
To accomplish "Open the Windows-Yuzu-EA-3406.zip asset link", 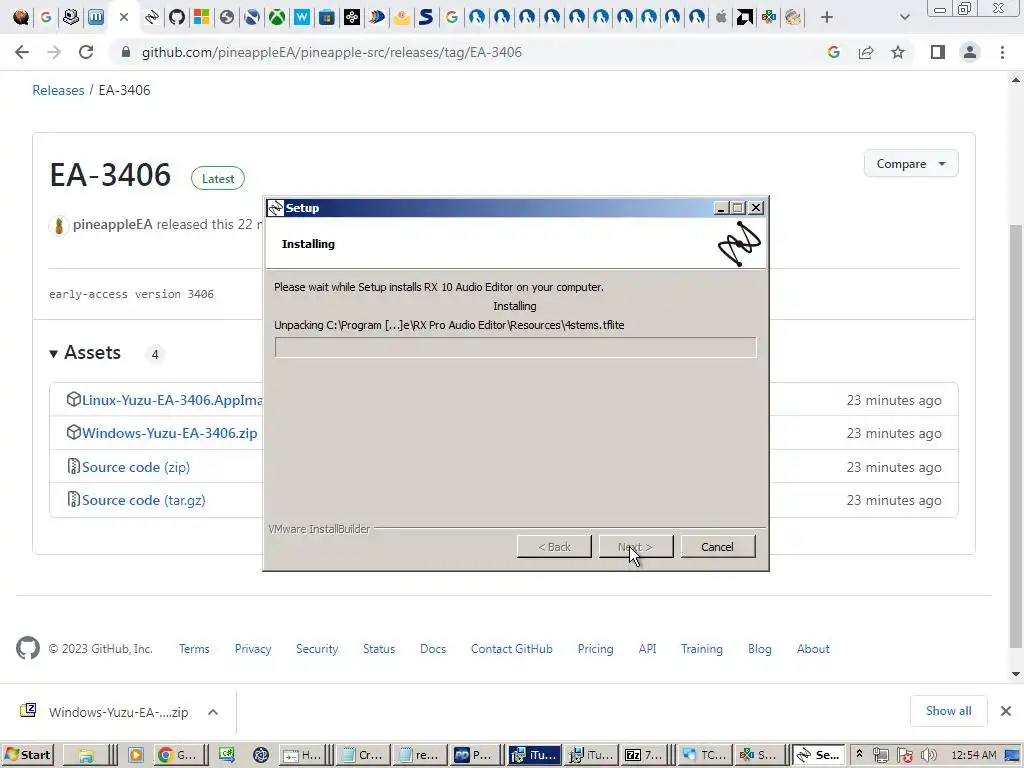I will (x=169, y=433).
